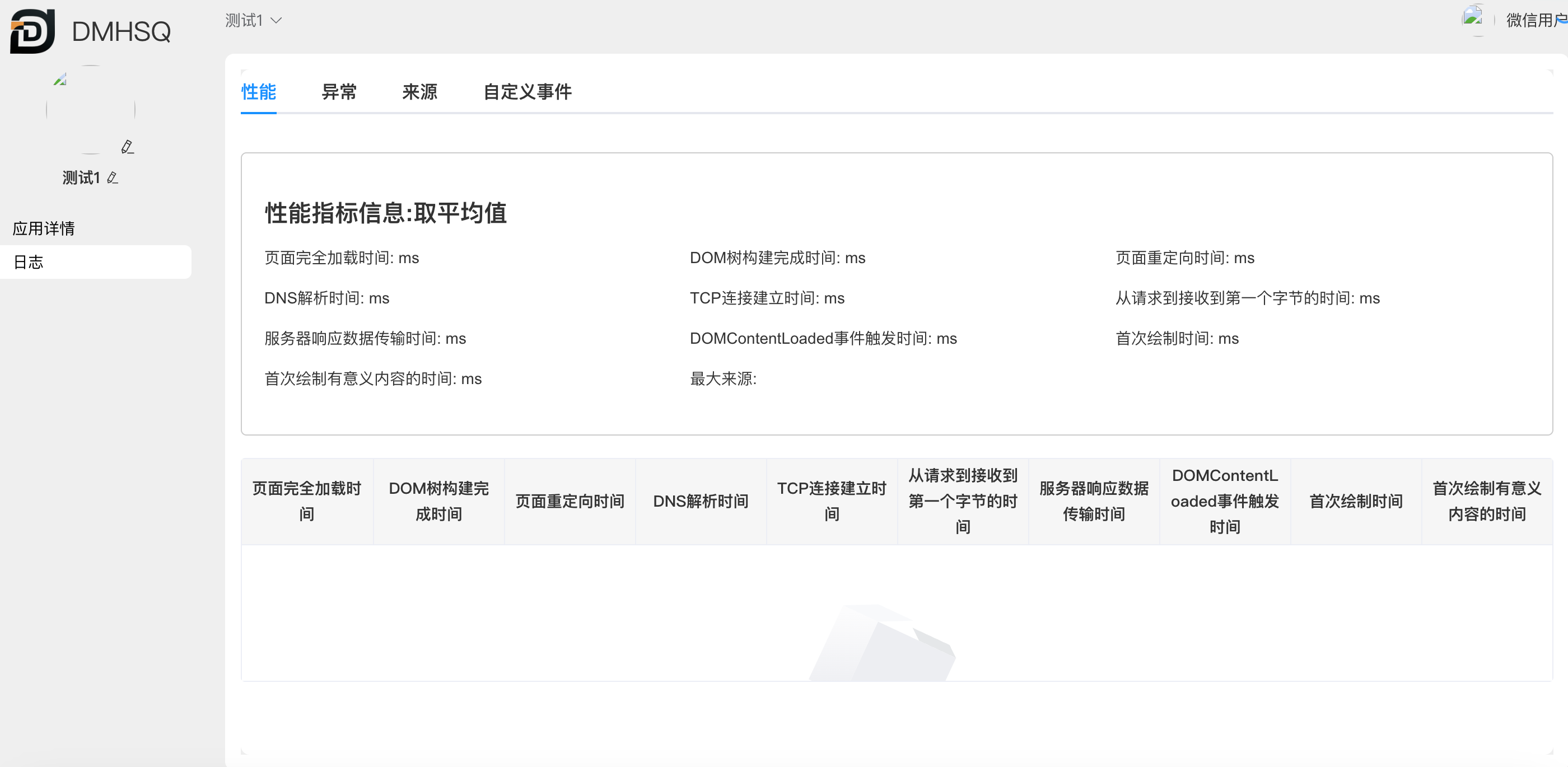Click the DMHSQ logo icon

click(x=32, y=31)
